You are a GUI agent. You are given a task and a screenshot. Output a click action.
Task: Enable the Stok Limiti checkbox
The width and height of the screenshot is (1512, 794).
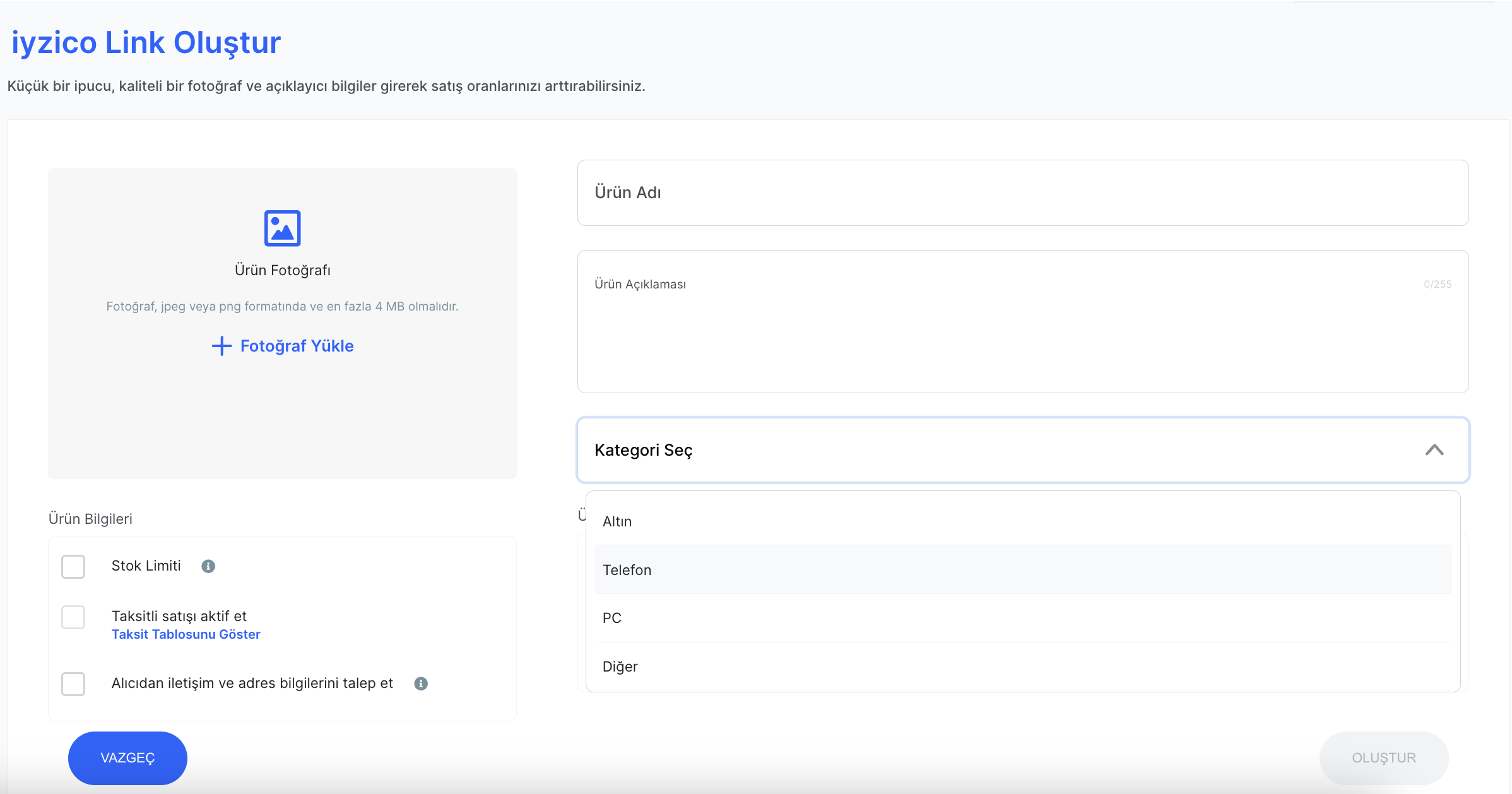[73, 566]
